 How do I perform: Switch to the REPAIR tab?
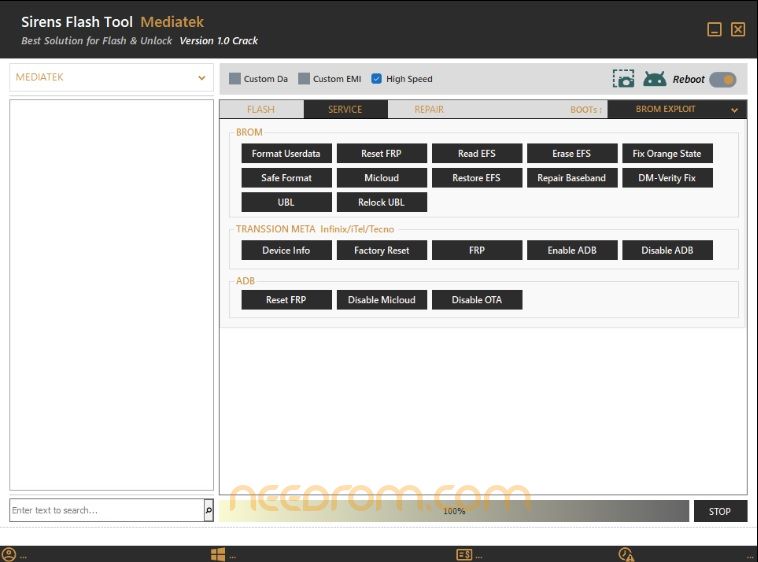click(x=429, y=109)
